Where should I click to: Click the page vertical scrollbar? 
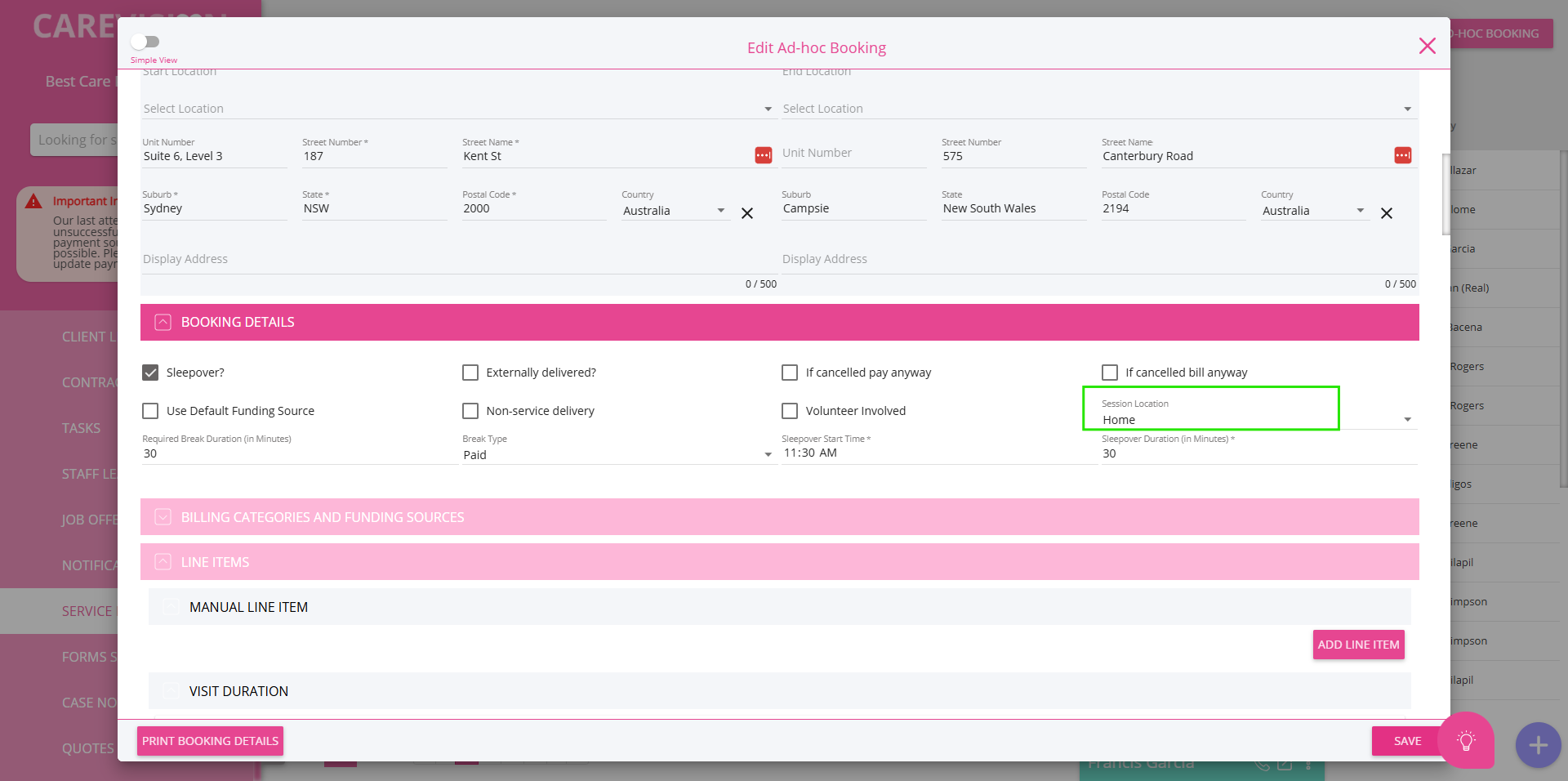click(x=1563, y=319)
